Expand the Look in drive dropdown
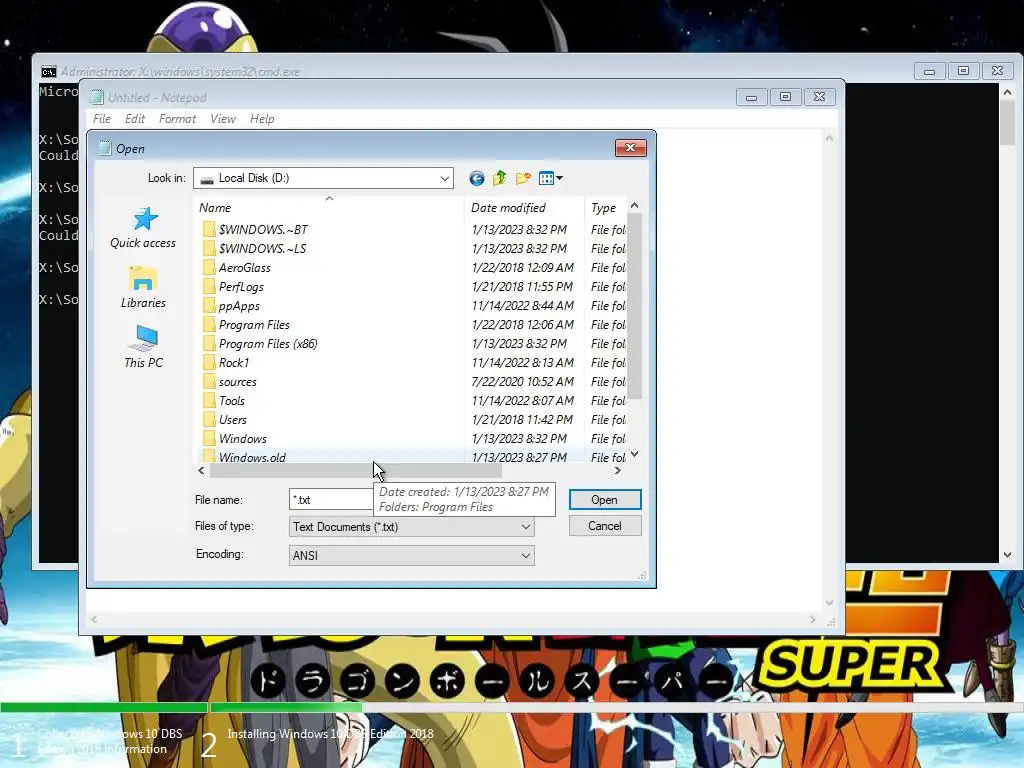The image size is (1024, 768). 445,178
